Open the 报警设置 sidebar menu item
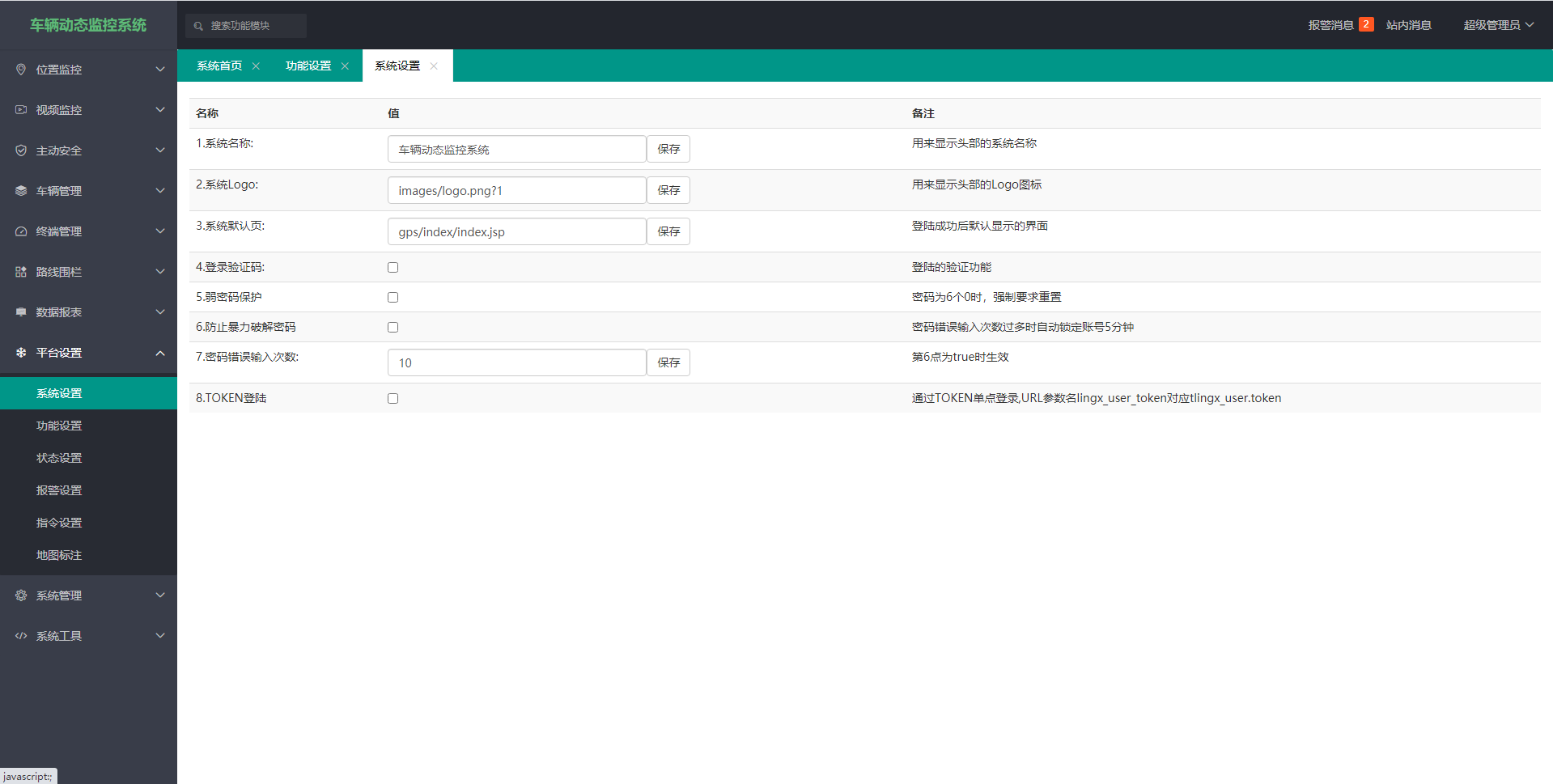Image resolution: width=1553 pixels, height=784 pixels. pos(58,489)
